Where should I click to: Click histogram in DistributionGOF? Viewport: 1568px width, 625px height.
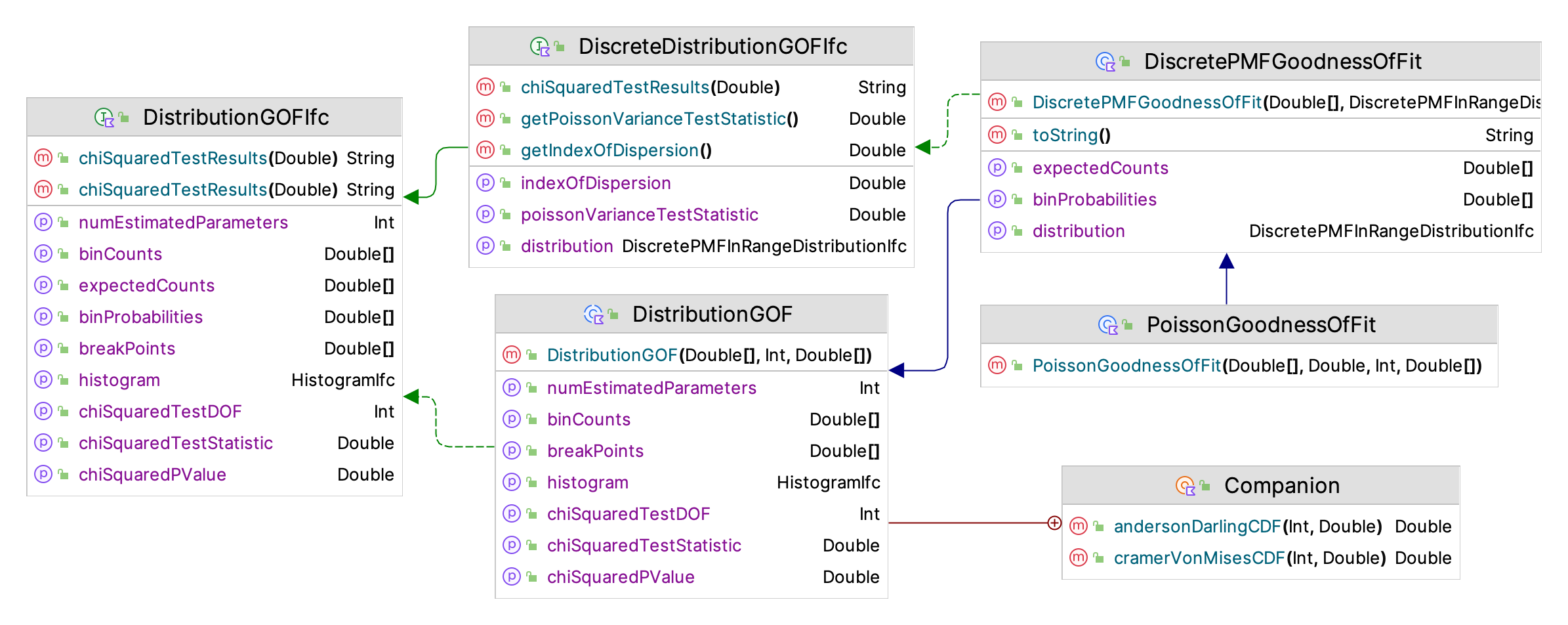(x=588, y=483)
